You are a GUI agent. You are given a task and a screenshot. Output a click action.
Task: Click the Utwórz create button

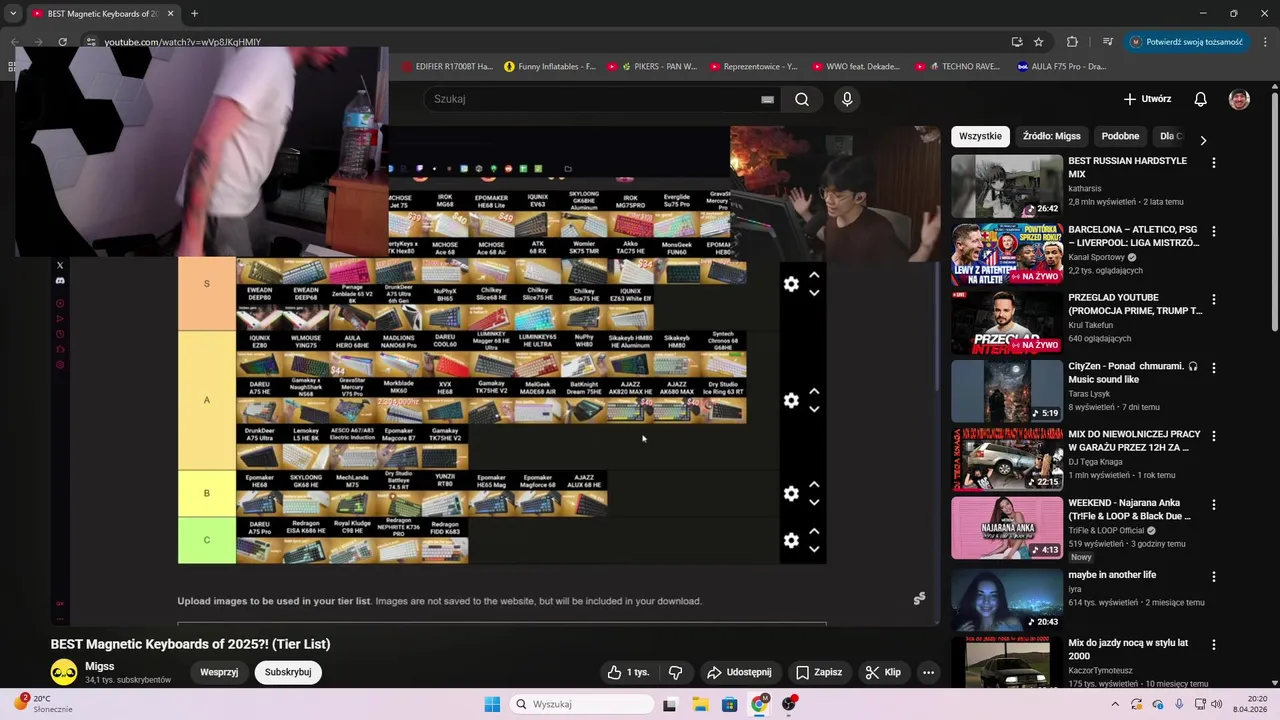click(x=1147, y=99)
